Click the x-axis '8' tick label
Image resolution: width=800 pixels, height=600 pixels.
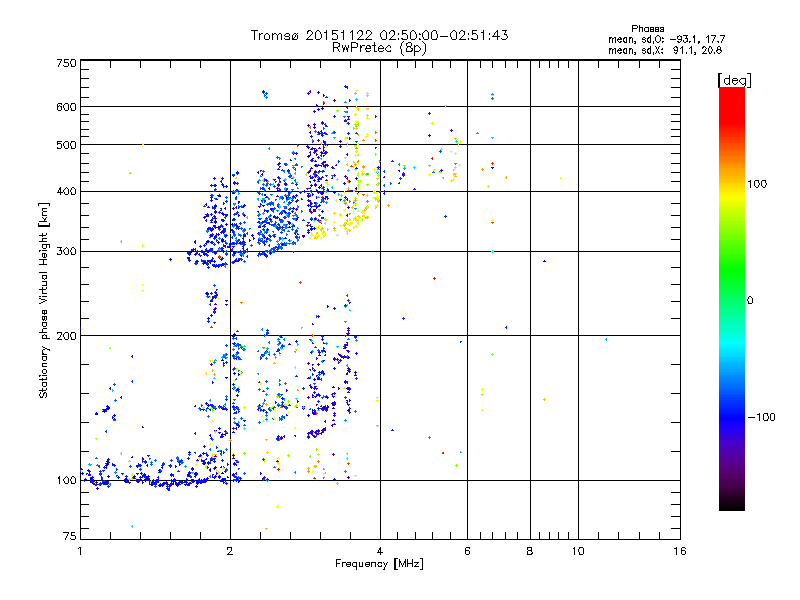pos(530,551)
